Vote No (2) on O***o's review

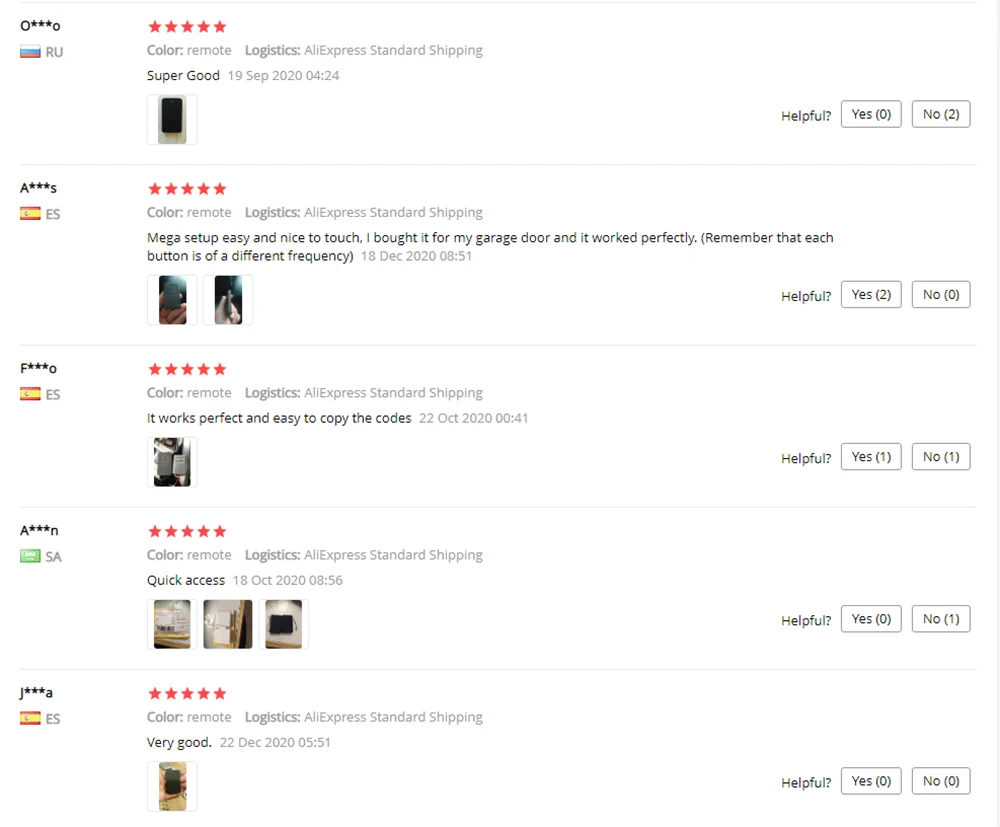pos(941,114)
